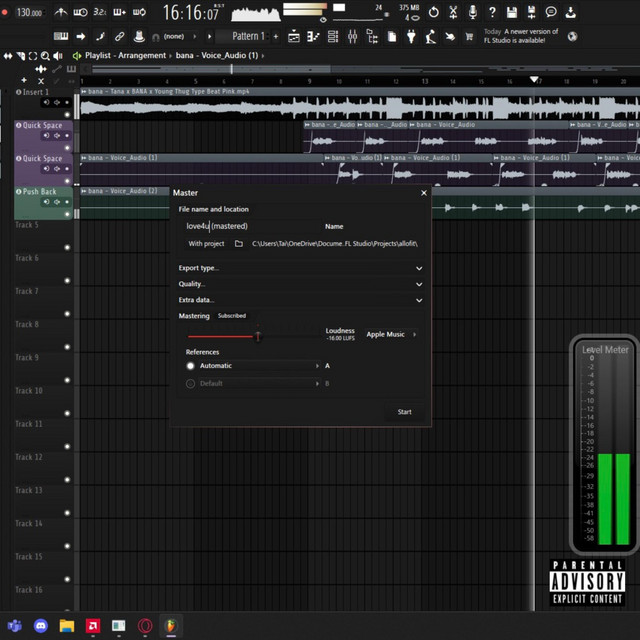Close the Master dialog with the X
Screen dimensions: 640x640
(x=424, y=193)
